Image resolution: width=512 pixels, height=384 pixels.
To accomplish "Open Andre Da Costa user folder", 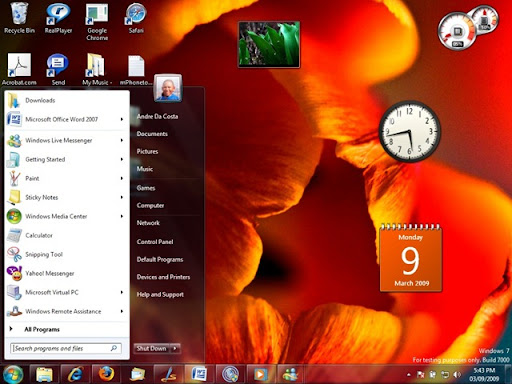I will point(157,116).
